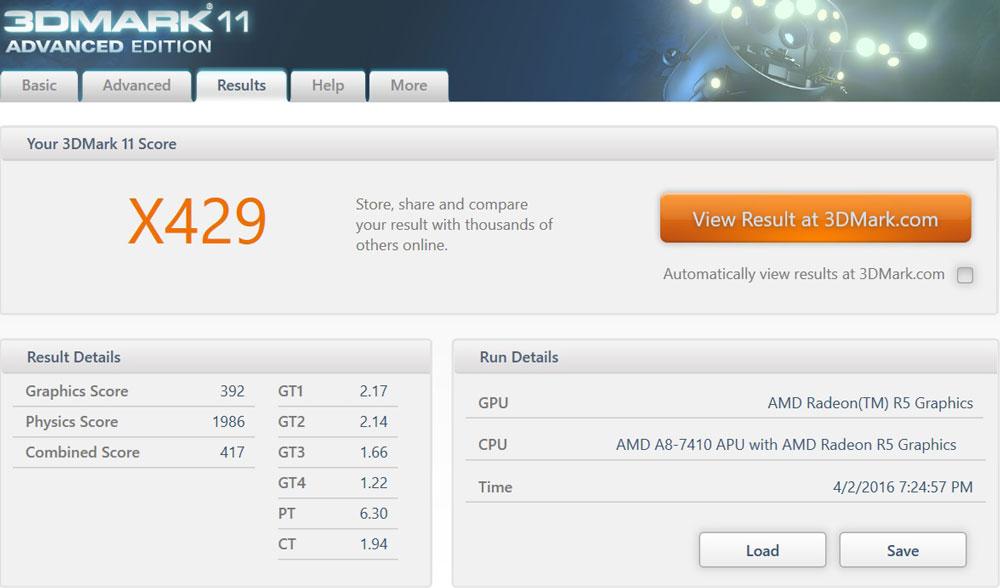The width and height of the screenshot is (1000, 588).
Task: Click View Result at 3DMark.com button
Action: [815, 220]
